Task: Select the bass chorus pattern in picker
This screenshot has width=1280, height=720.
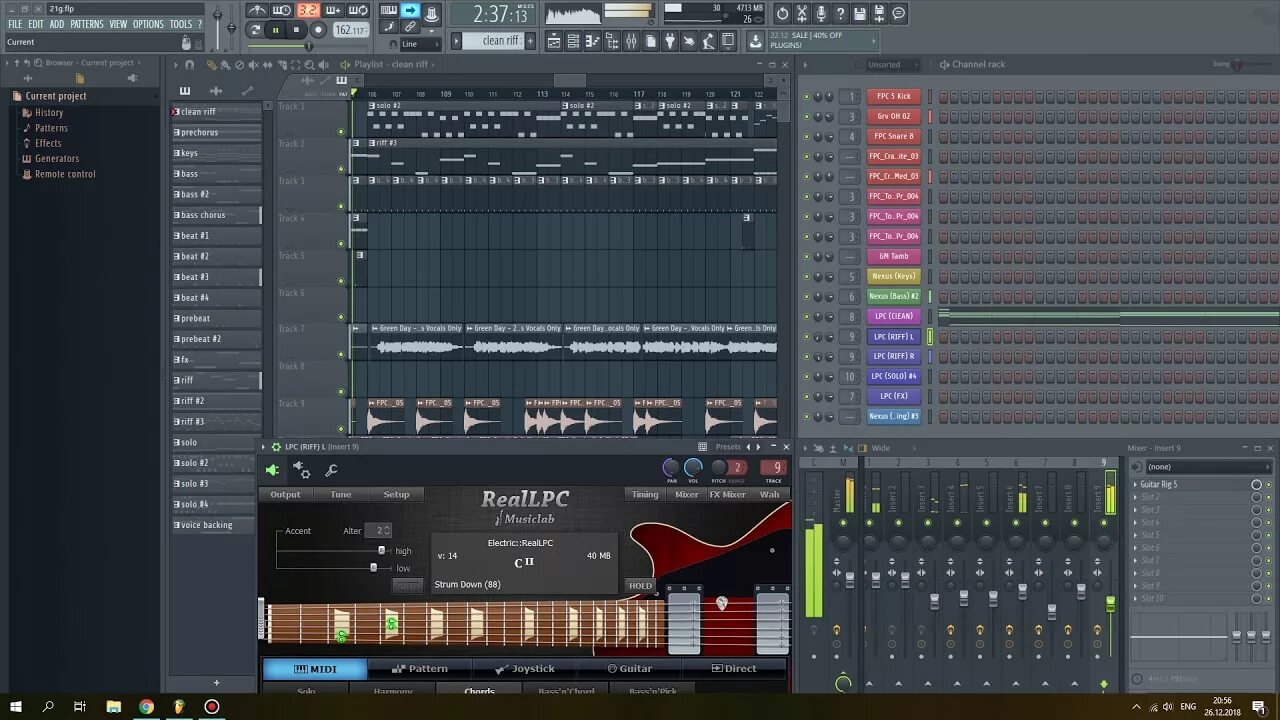Action: click(x=216, y=215)
